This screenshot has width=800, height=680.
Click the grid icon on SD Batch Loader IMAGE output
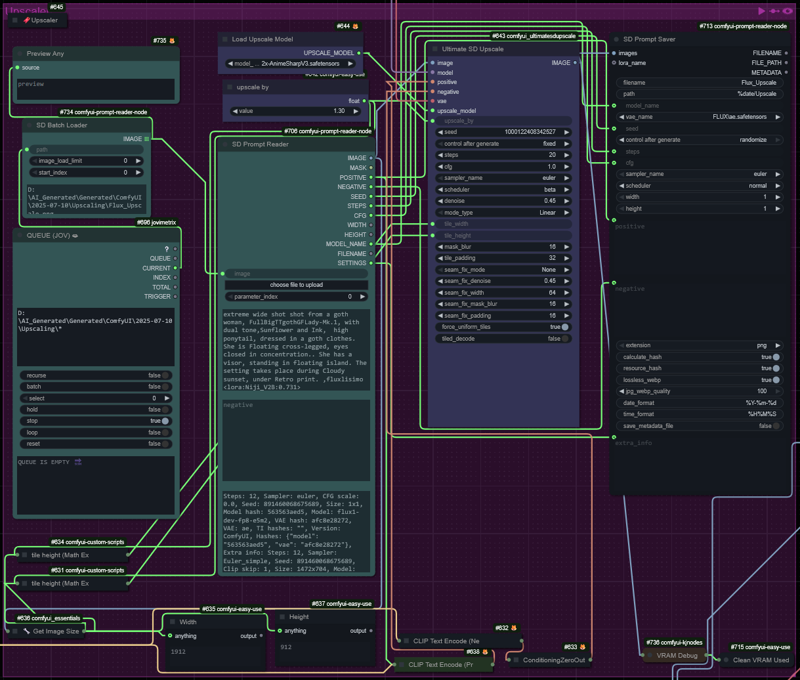[x=147, y=139]
